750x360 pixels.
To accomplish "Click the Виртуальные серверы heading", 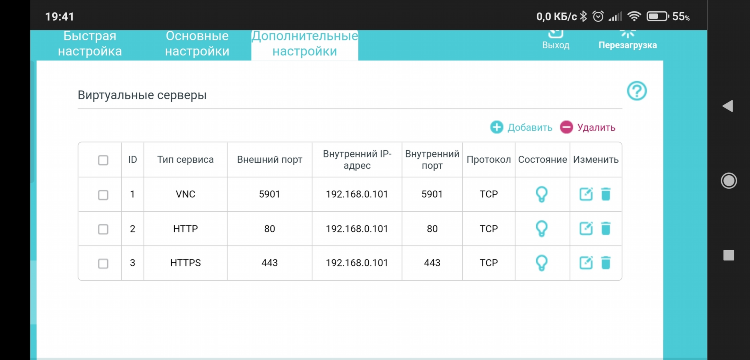I will [x=142, y=95].
